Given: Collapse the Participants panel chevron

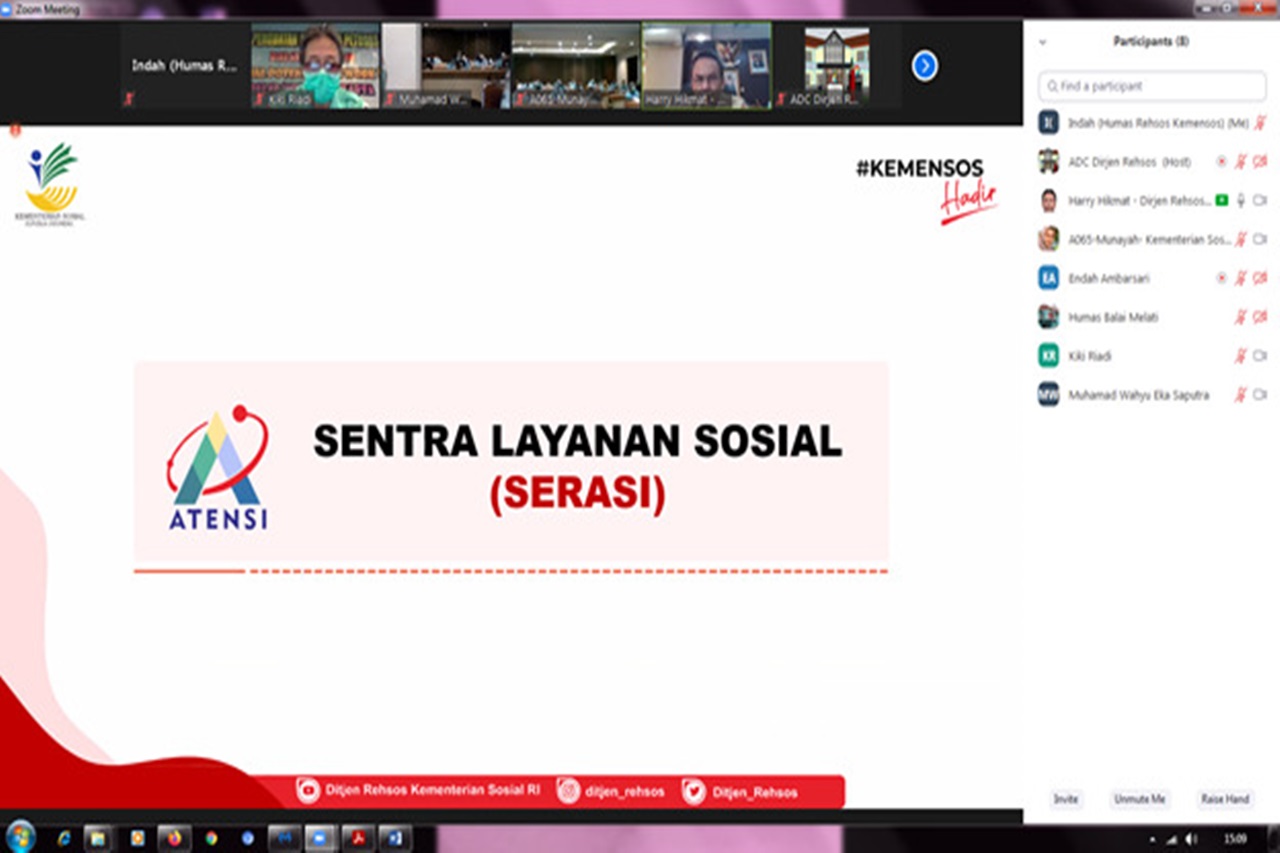Looking at the screenshot, I should point(1043,42).
